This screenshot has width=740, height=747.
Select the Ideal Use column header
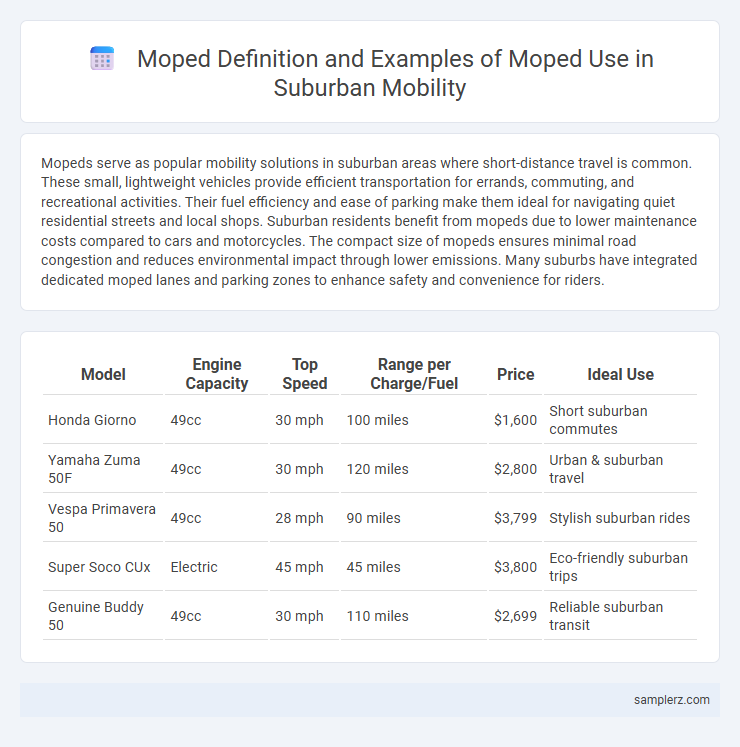pyautogui.click(x=620, y=374)
